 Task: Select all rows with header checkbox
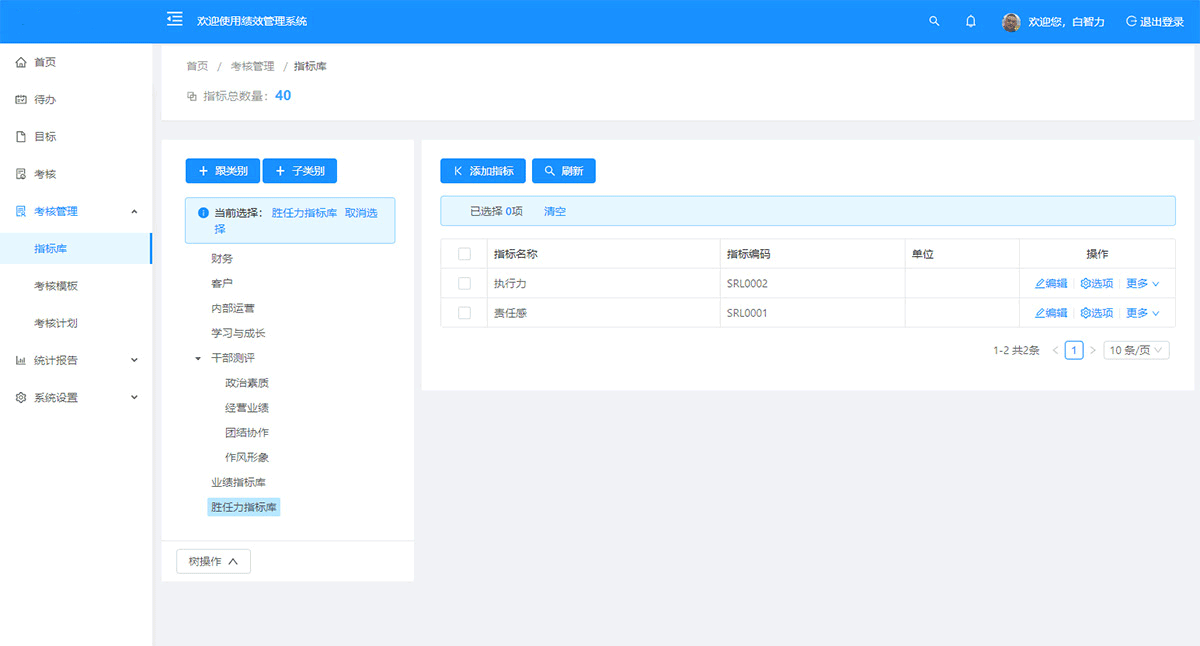(x=464, y=254)
